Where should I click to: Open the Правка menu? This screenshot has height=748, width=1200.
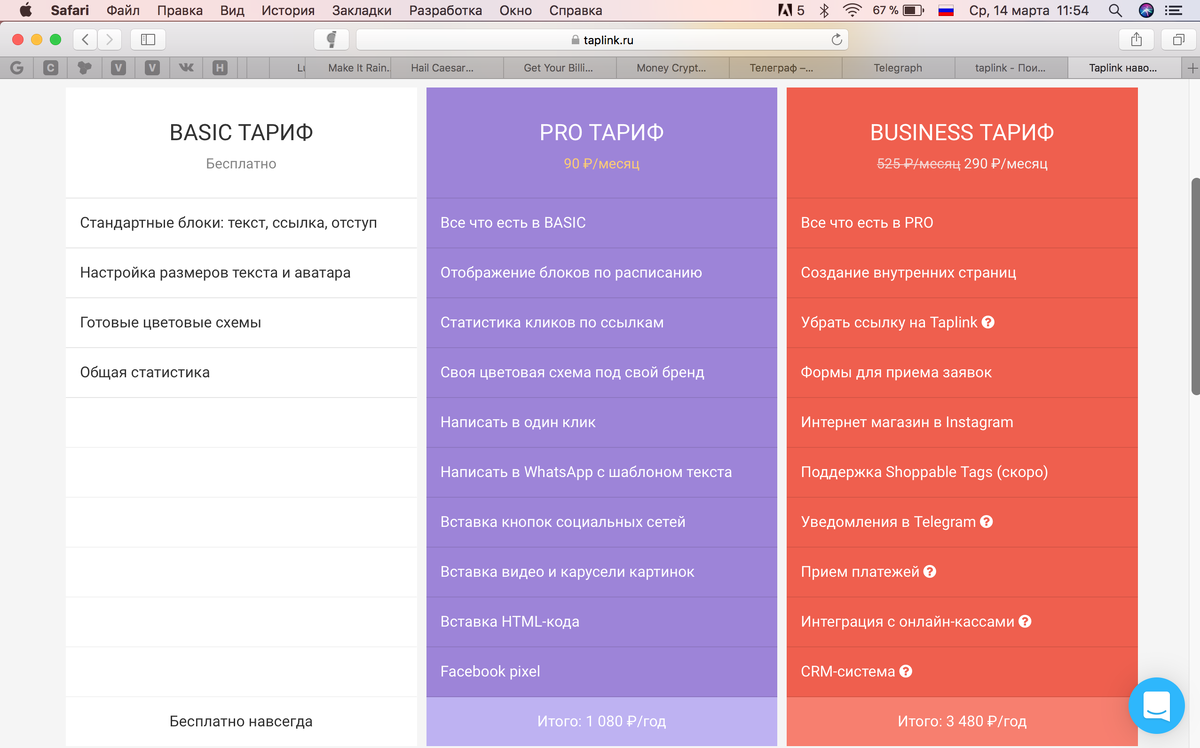(180, 11)
